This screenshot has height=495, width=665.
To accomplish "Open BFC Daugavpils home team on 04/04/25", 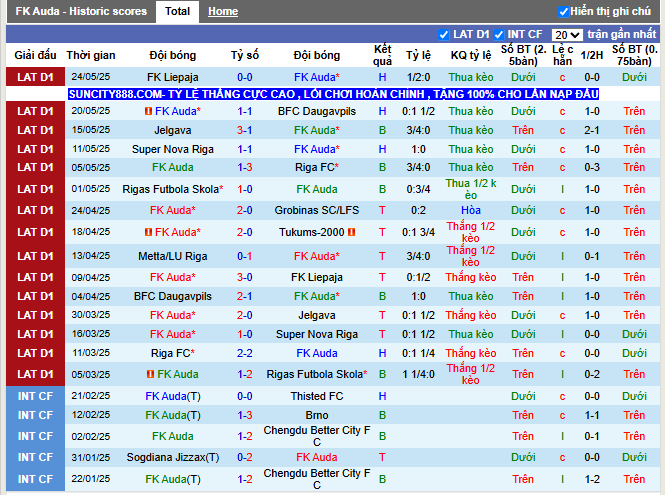I will tap(173, 296).
